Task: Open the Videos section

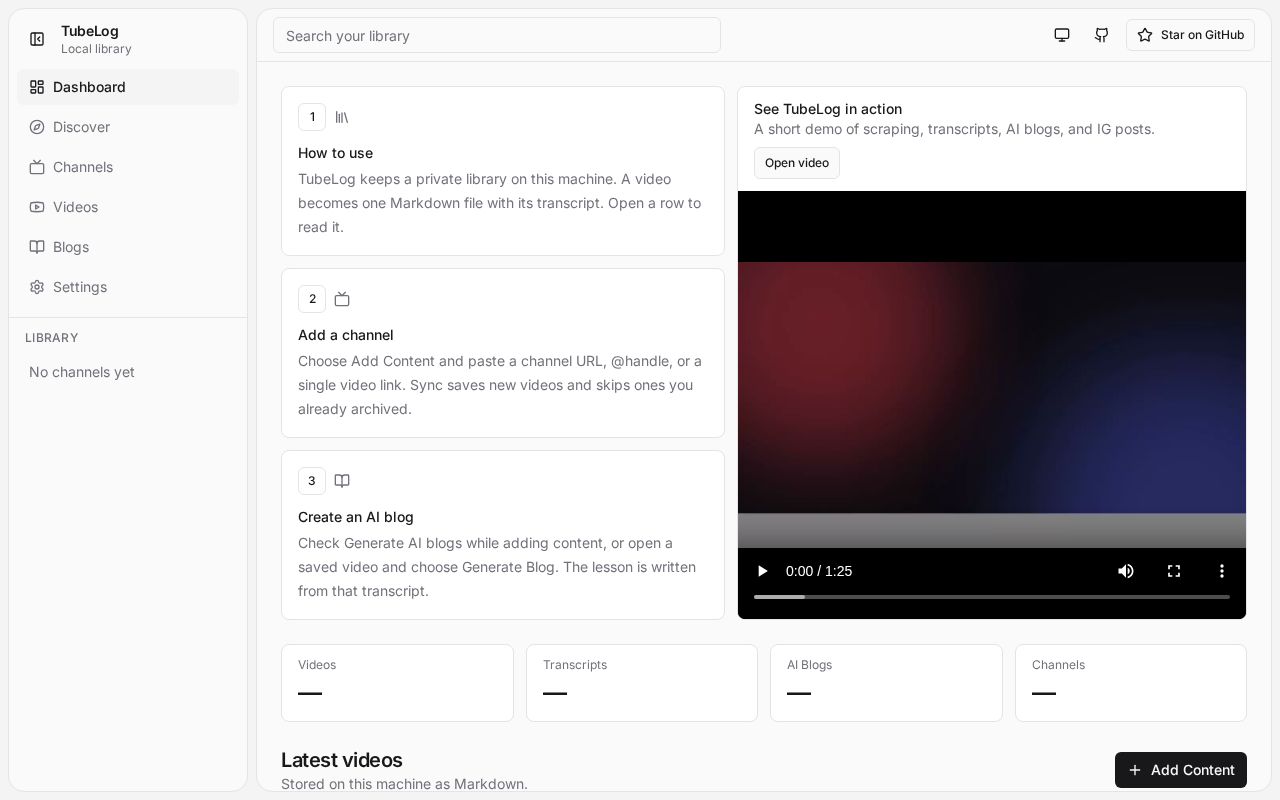Action: point(128,207)
